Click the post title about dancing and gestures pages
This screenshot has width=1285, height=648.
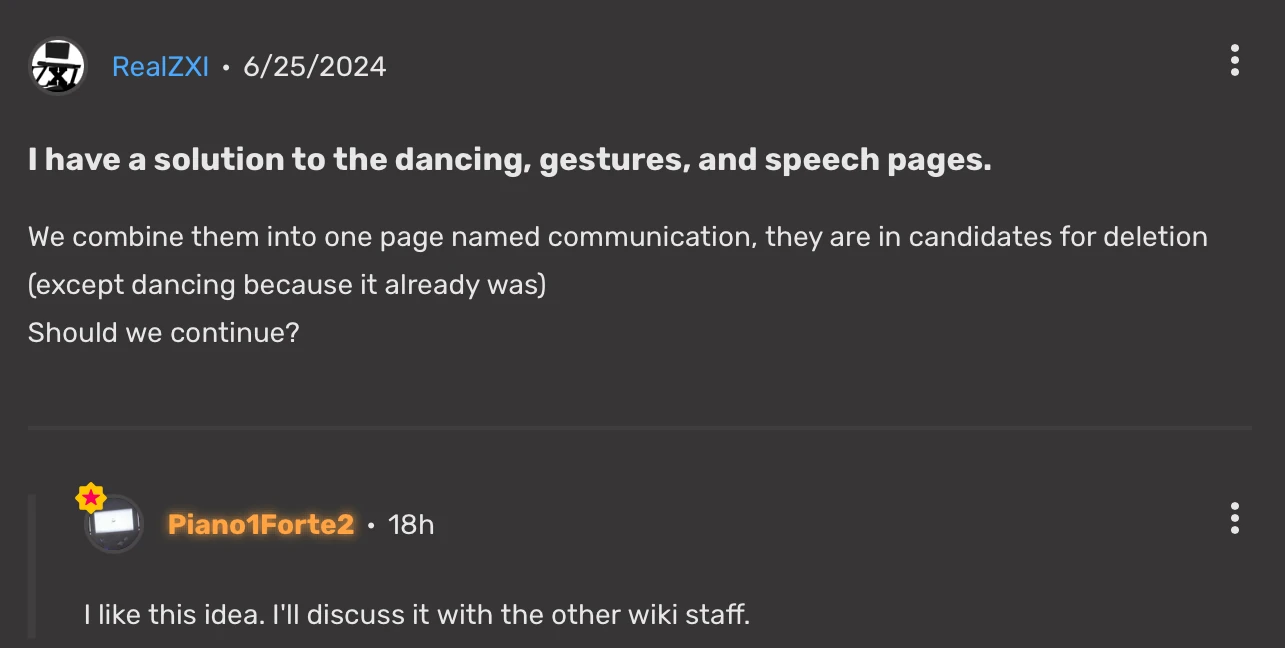pyautogui.click(x=510, y=159)
